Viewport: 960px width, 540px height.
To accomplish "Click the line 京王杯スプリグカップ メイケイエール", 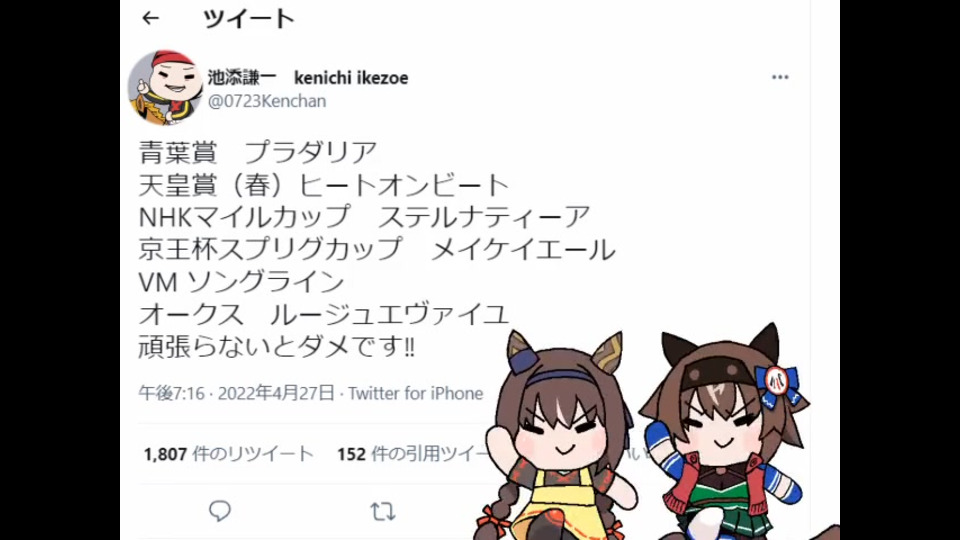I will click(x=377, y=249).
